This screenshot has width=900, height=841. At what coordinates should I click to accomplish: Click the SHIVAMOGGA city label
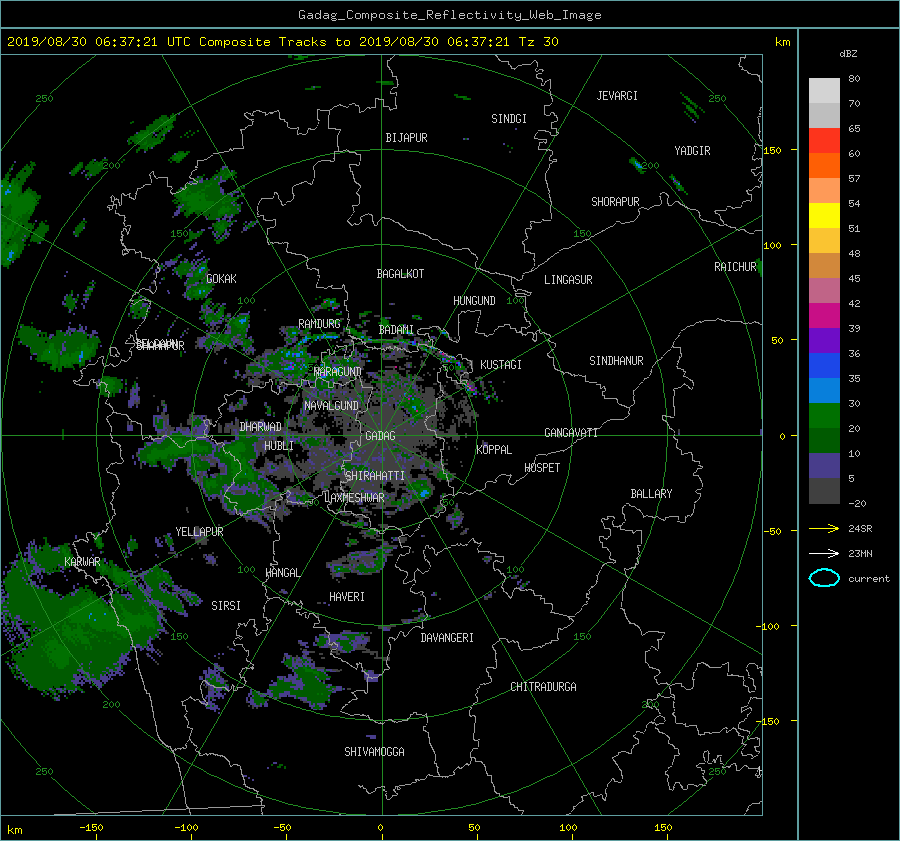point(374,752)
